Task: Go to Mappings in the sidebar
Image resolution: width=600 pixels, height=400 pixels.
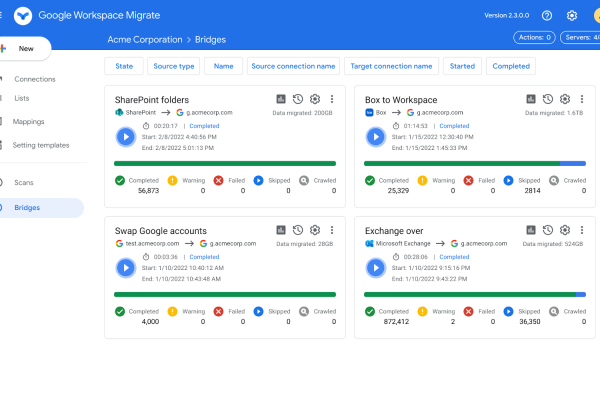Action: click(28, 122)
